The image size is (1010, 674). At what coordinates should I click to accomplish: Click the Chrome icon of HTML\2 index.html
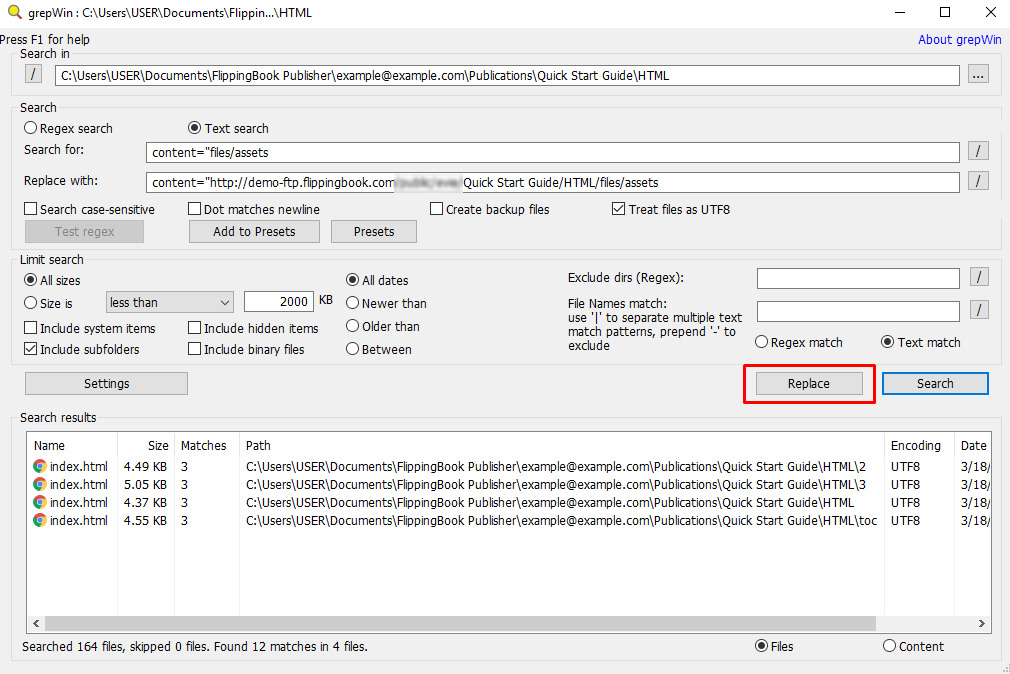point(40,466)
